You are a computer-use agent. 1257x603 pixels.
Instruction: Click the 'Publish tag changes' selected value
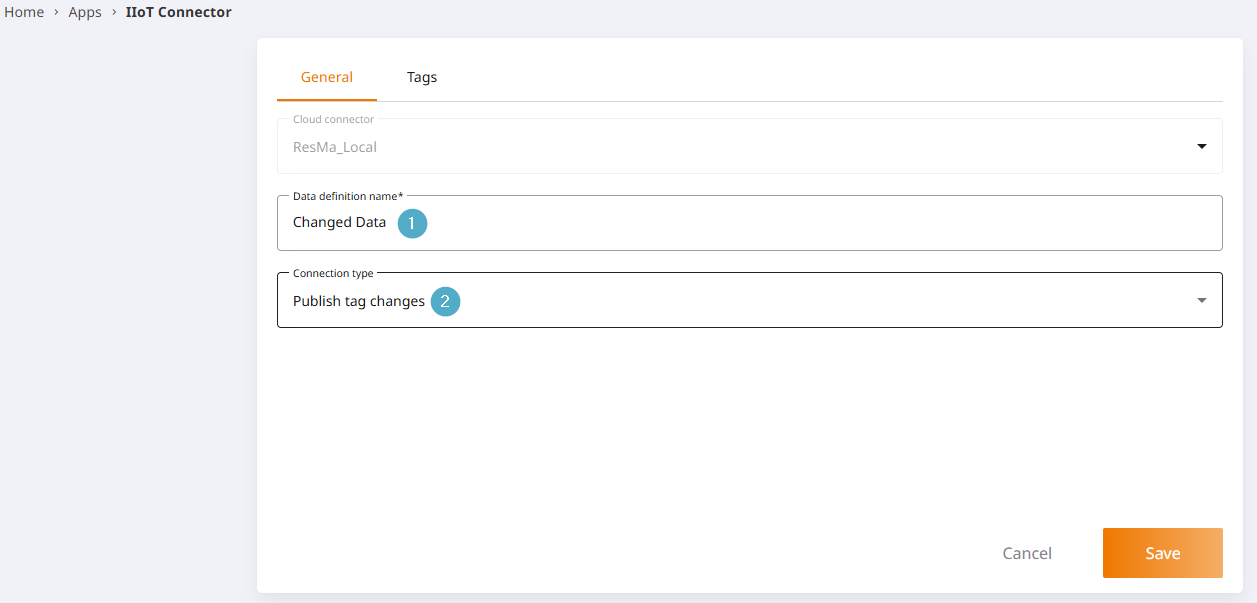[358, 301]
